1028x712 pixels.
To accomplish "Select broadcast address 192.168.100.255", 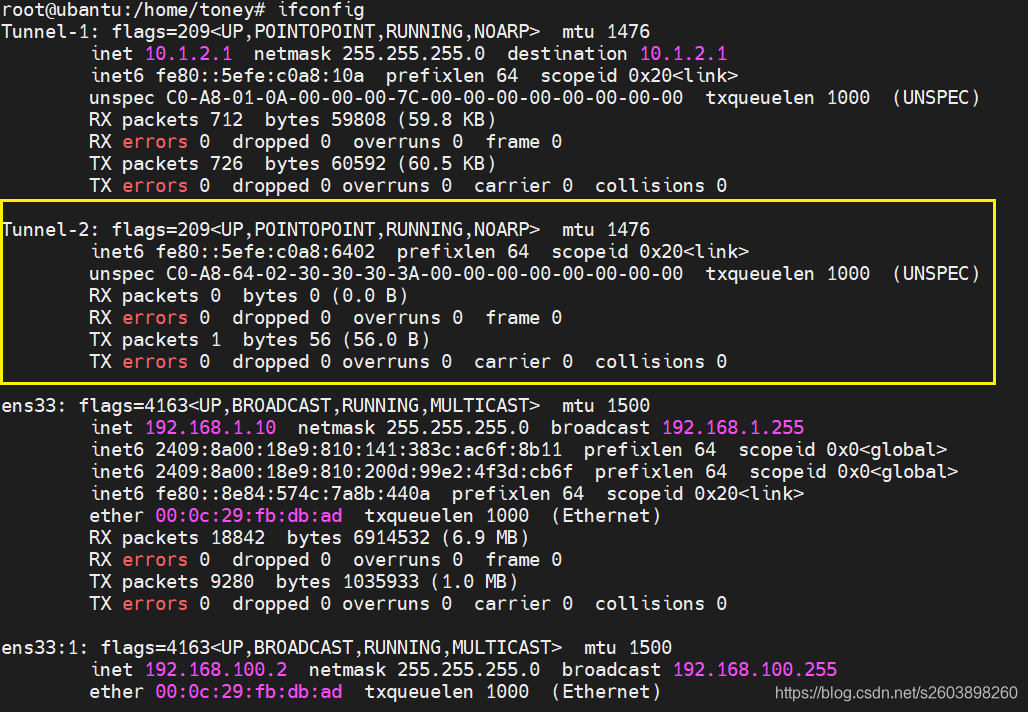I will coord(755,669).
